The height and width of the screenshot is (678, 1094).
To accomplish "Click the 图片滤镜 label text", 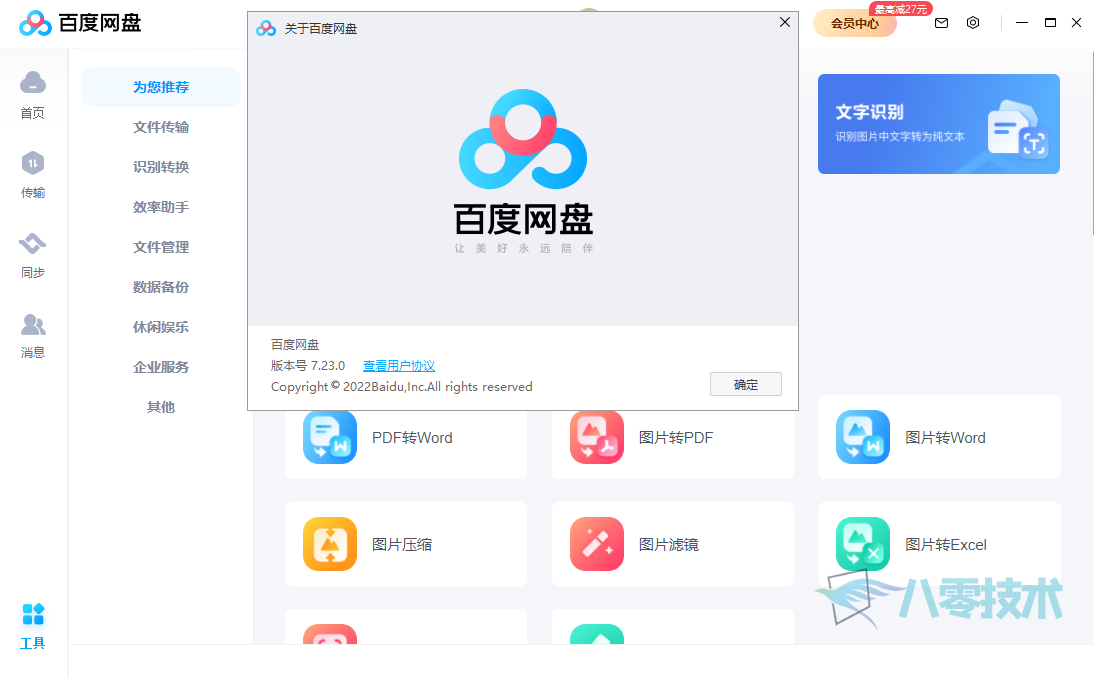I will [x=668, y=545].
